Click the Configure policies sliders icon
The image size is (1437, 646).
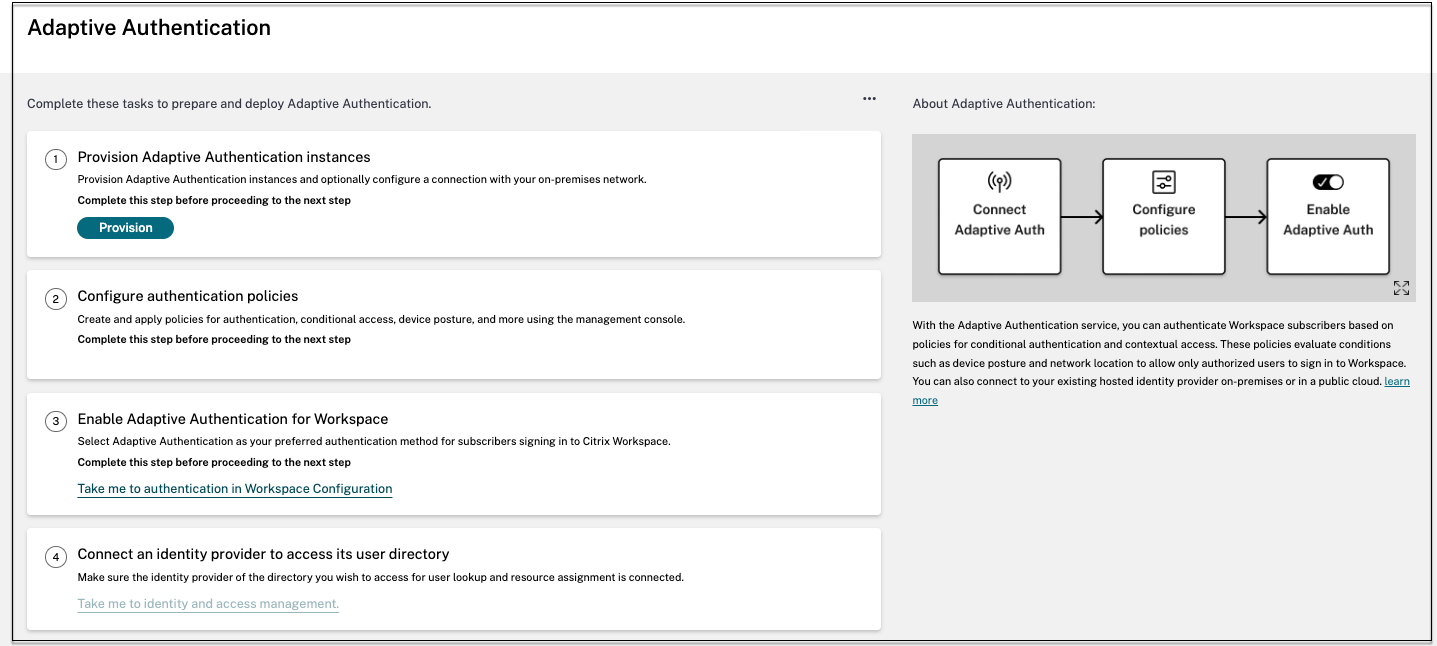tap(1164, 182)
